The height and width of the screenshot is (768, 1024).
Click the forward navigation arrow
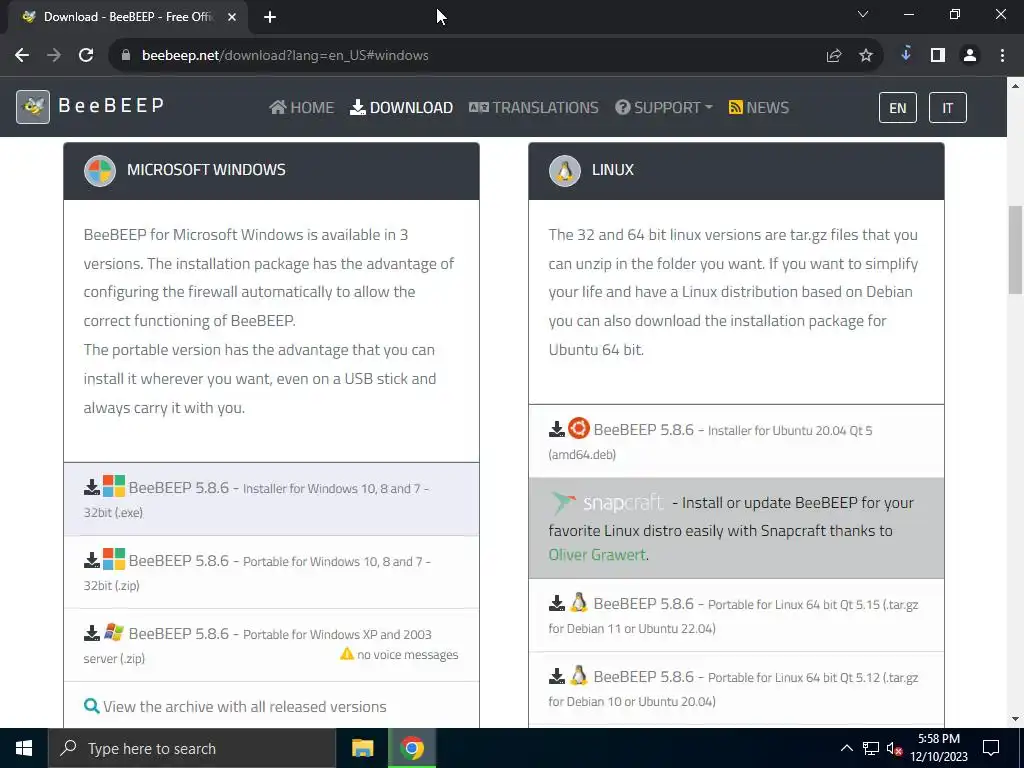pos(54,56)
